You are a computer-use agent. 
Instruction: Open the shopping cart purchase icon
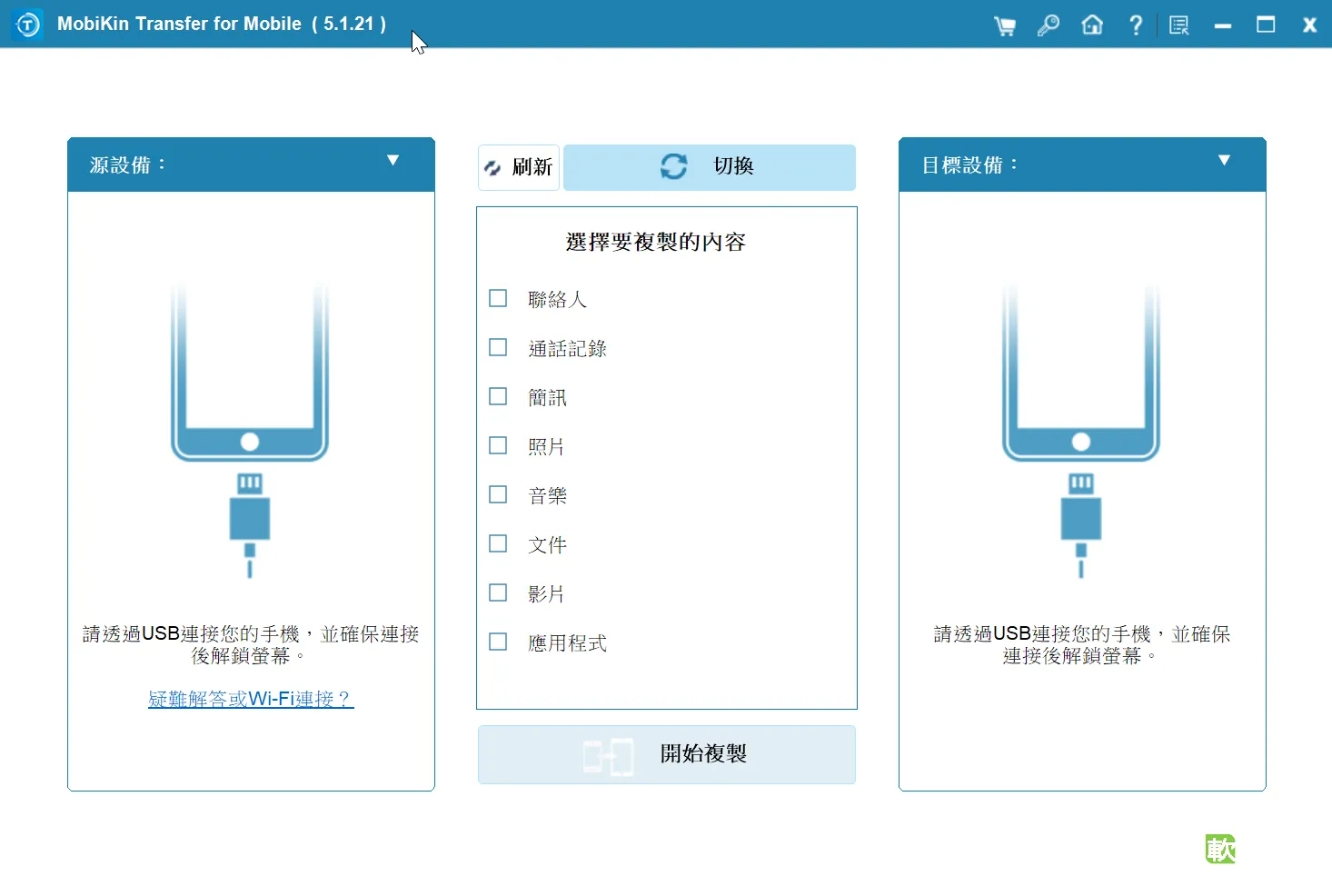tap(1004, 25)
